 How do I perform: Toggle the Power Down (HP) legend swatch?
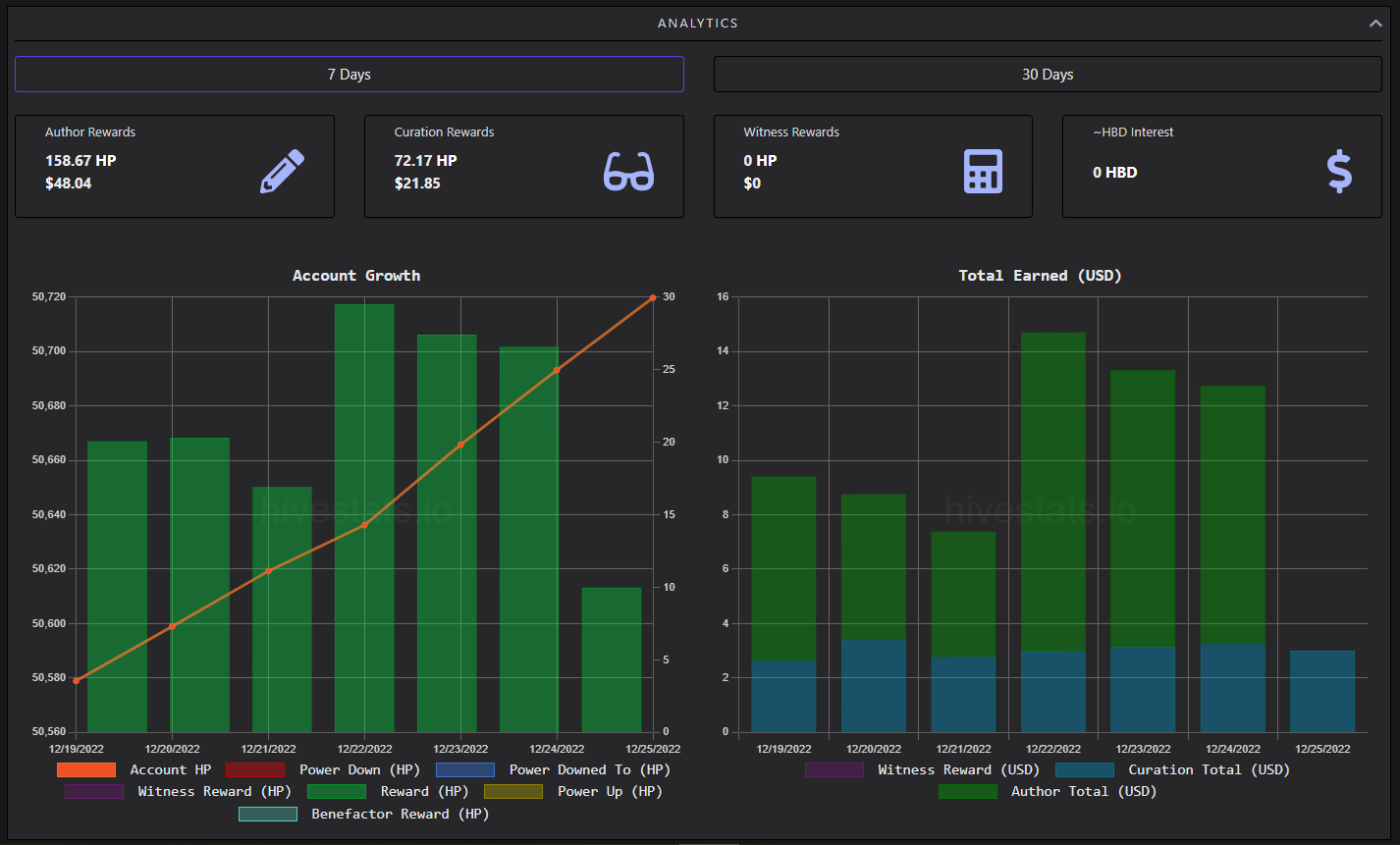(254, 769)
